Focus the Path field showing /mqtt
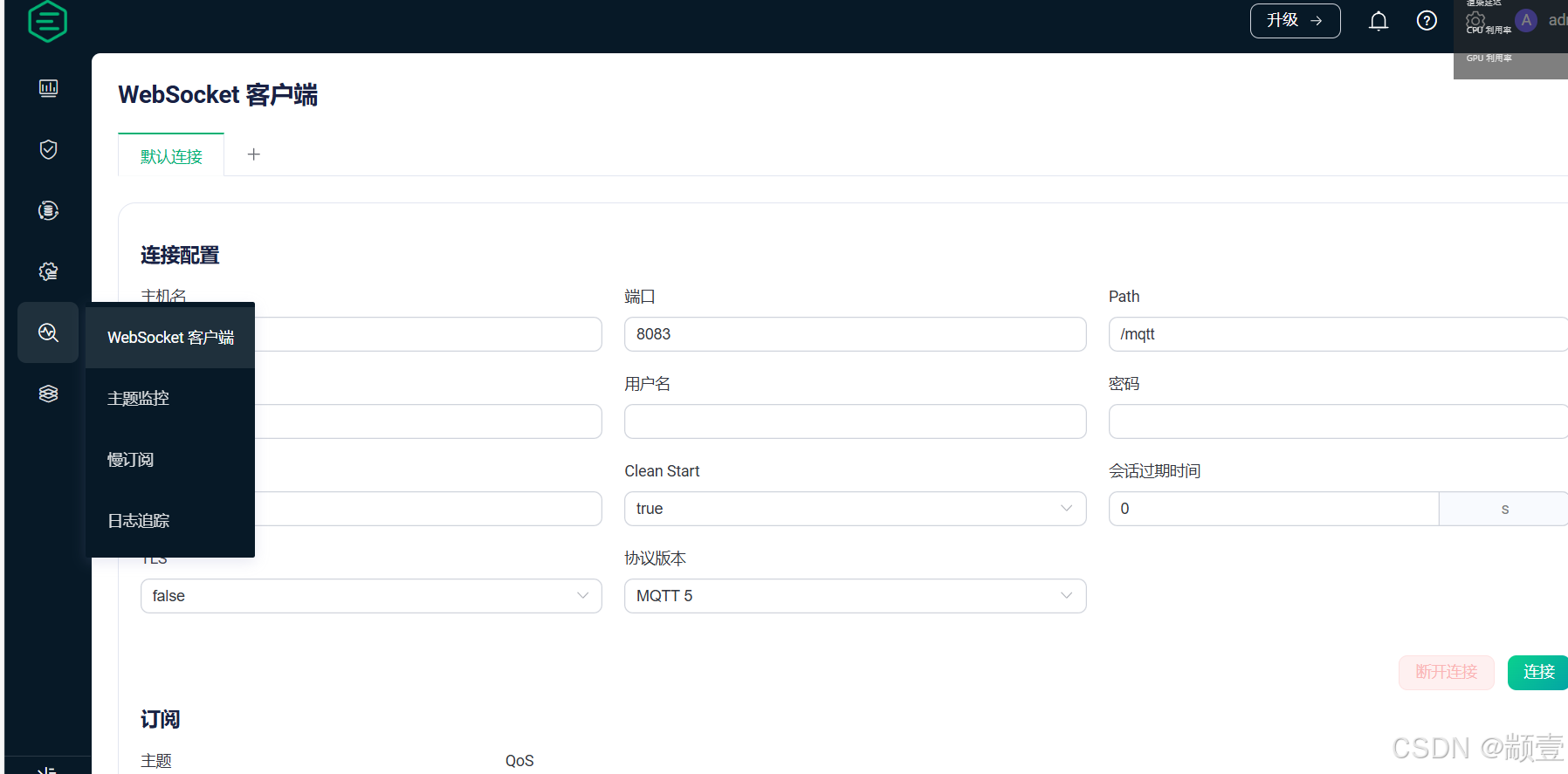The height and width of the screenshot is (774, 1568). point(1338,334)
